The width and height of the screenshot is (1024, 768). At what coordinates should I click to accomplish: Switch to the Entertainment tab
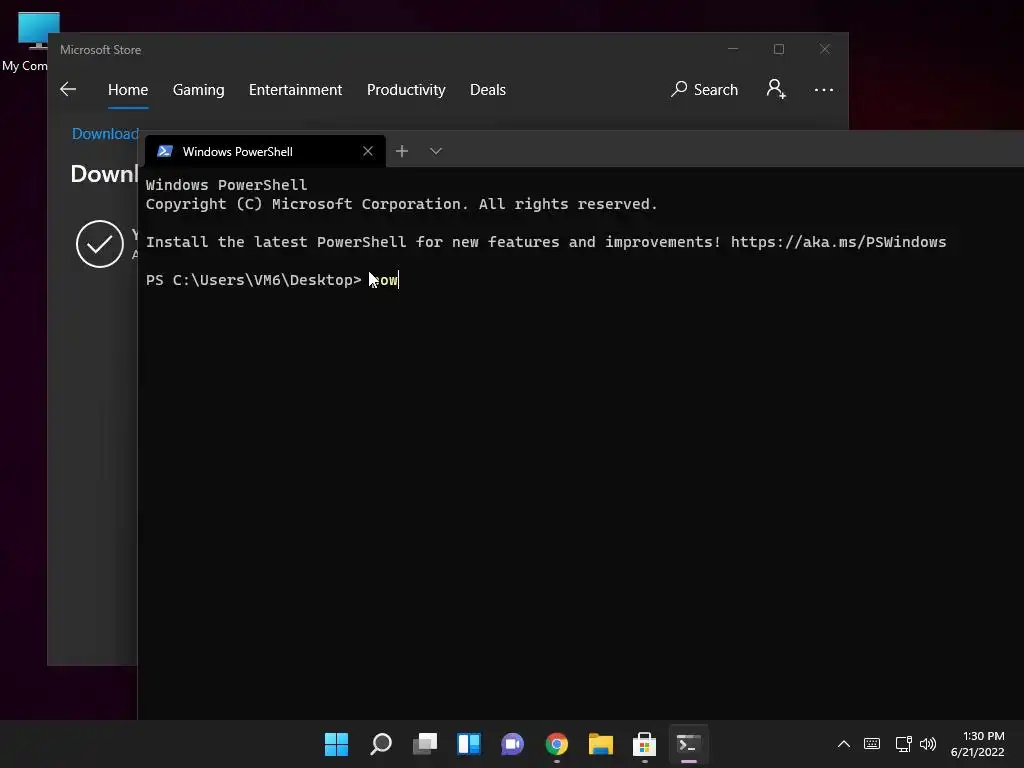[295, 89]
